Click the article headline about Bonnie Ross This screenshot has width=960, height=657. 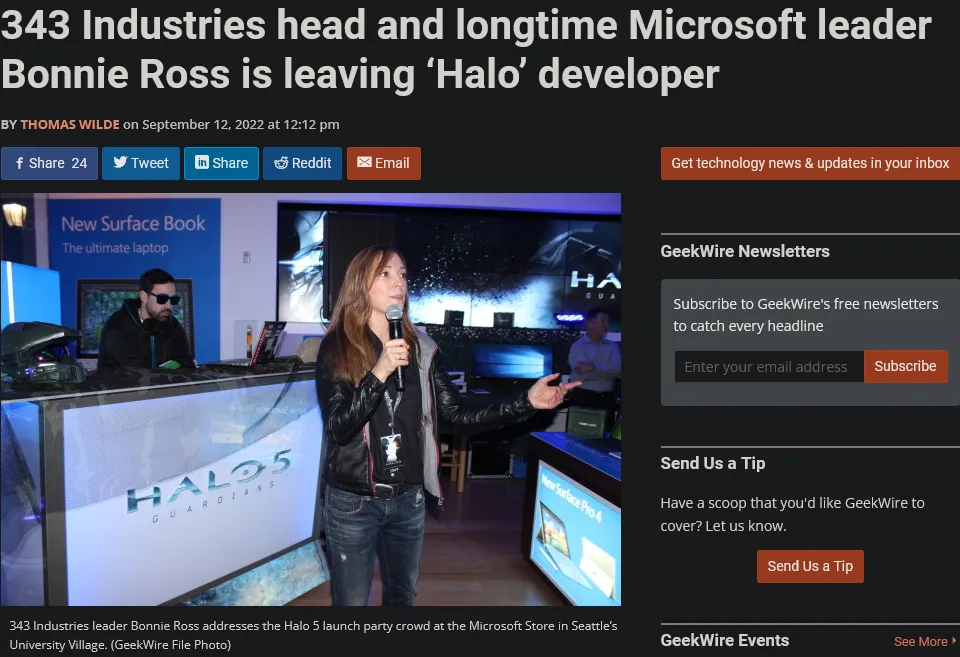pyautogui.click(x=465, y=50)
